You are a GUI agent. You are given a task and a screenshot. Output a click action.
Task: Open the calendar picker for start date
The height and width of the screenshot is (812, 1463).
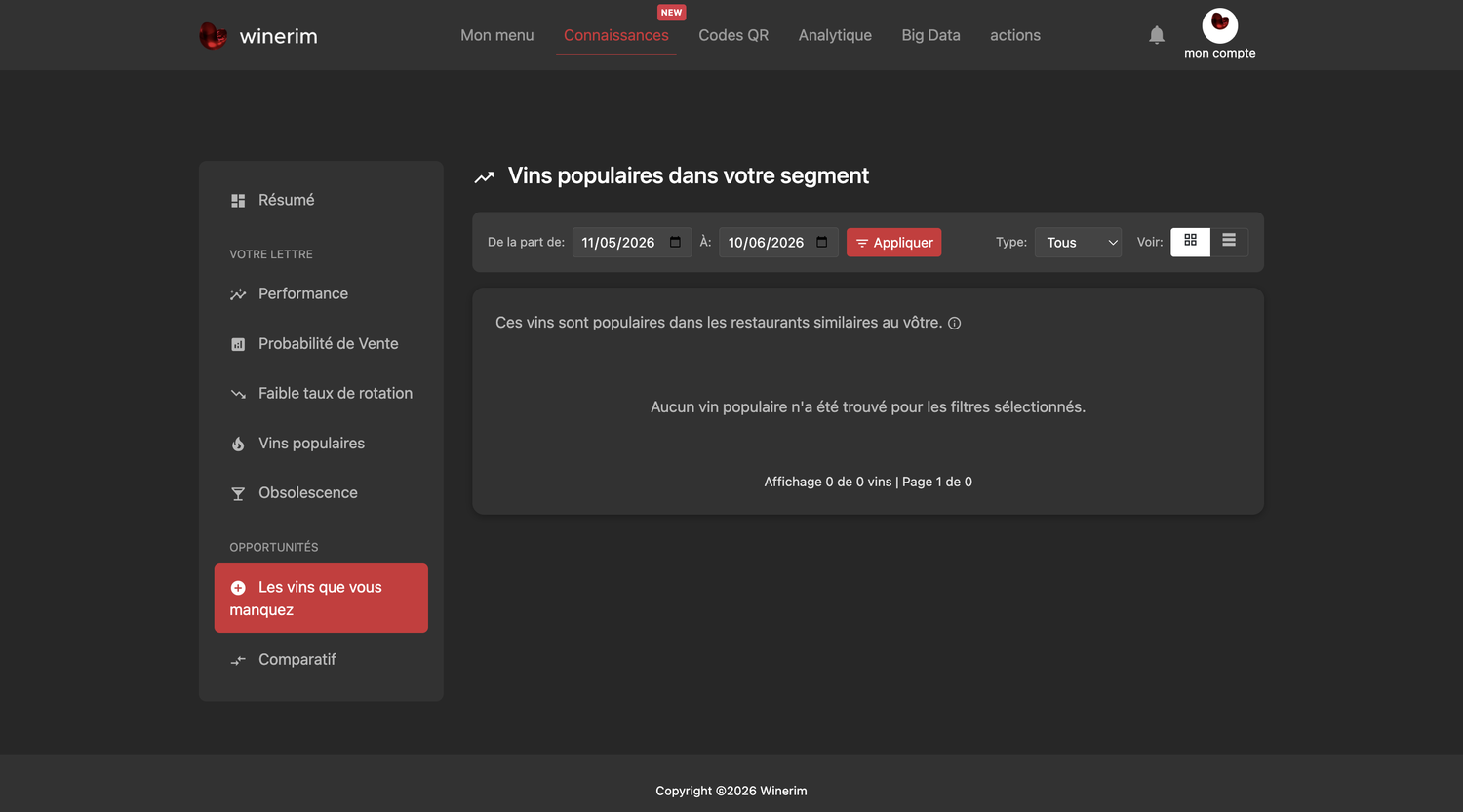675,242
